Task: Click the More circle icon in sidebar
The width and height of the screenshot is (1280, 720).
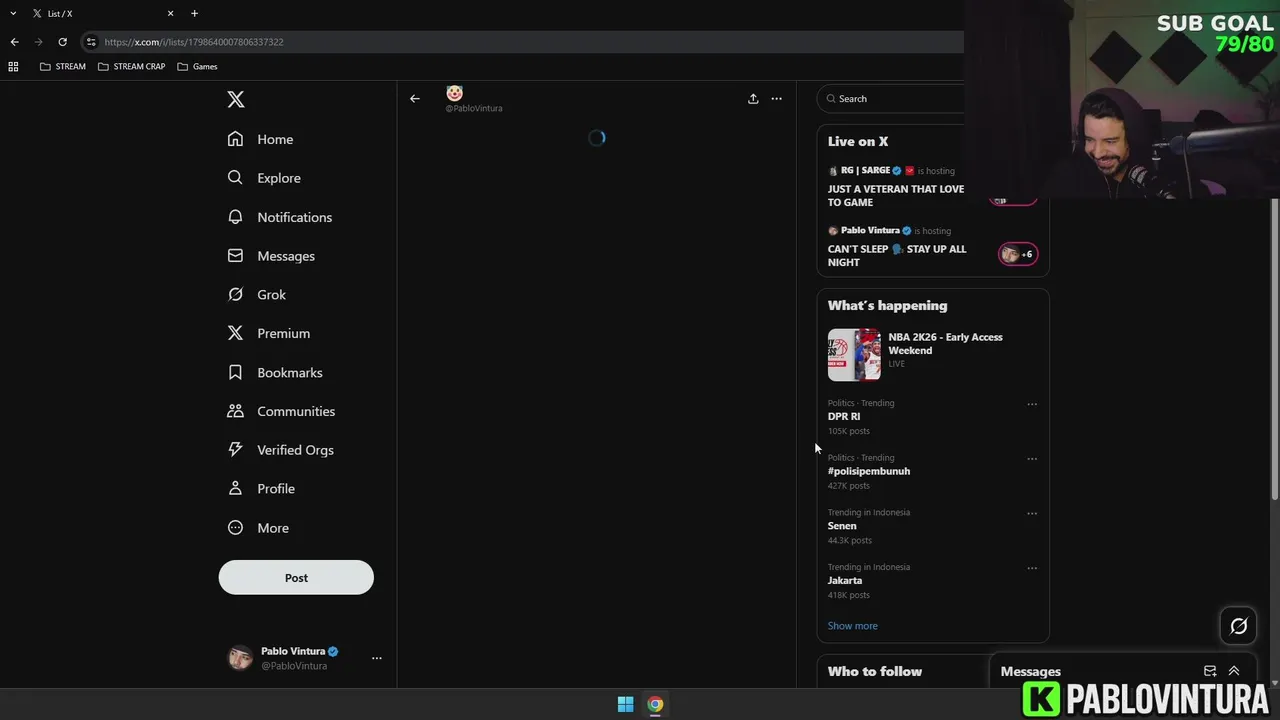Action: (x=235, y=528)
